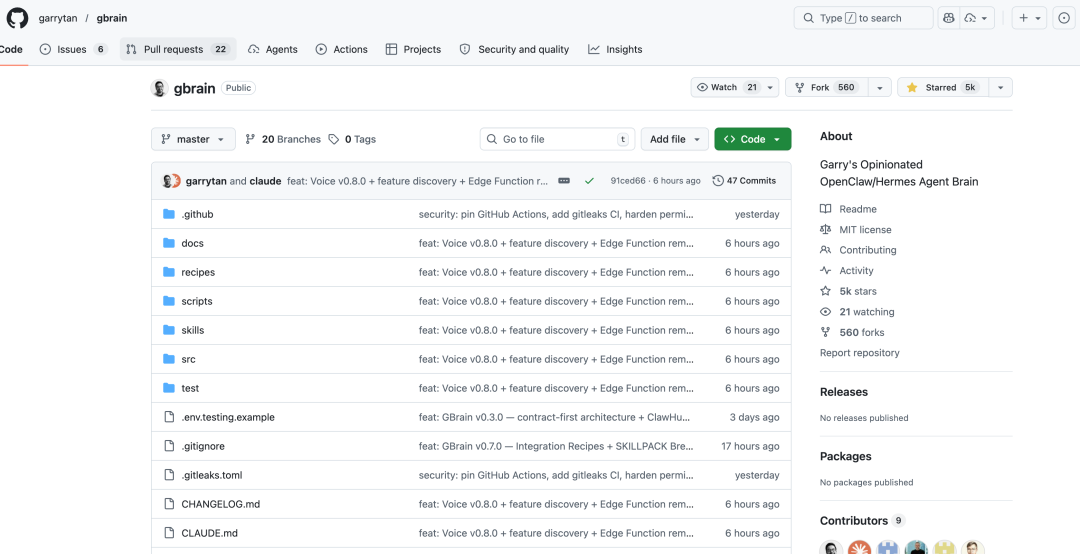Switch to the Actions tab
Screen dimensions: 1080x554
342,49
